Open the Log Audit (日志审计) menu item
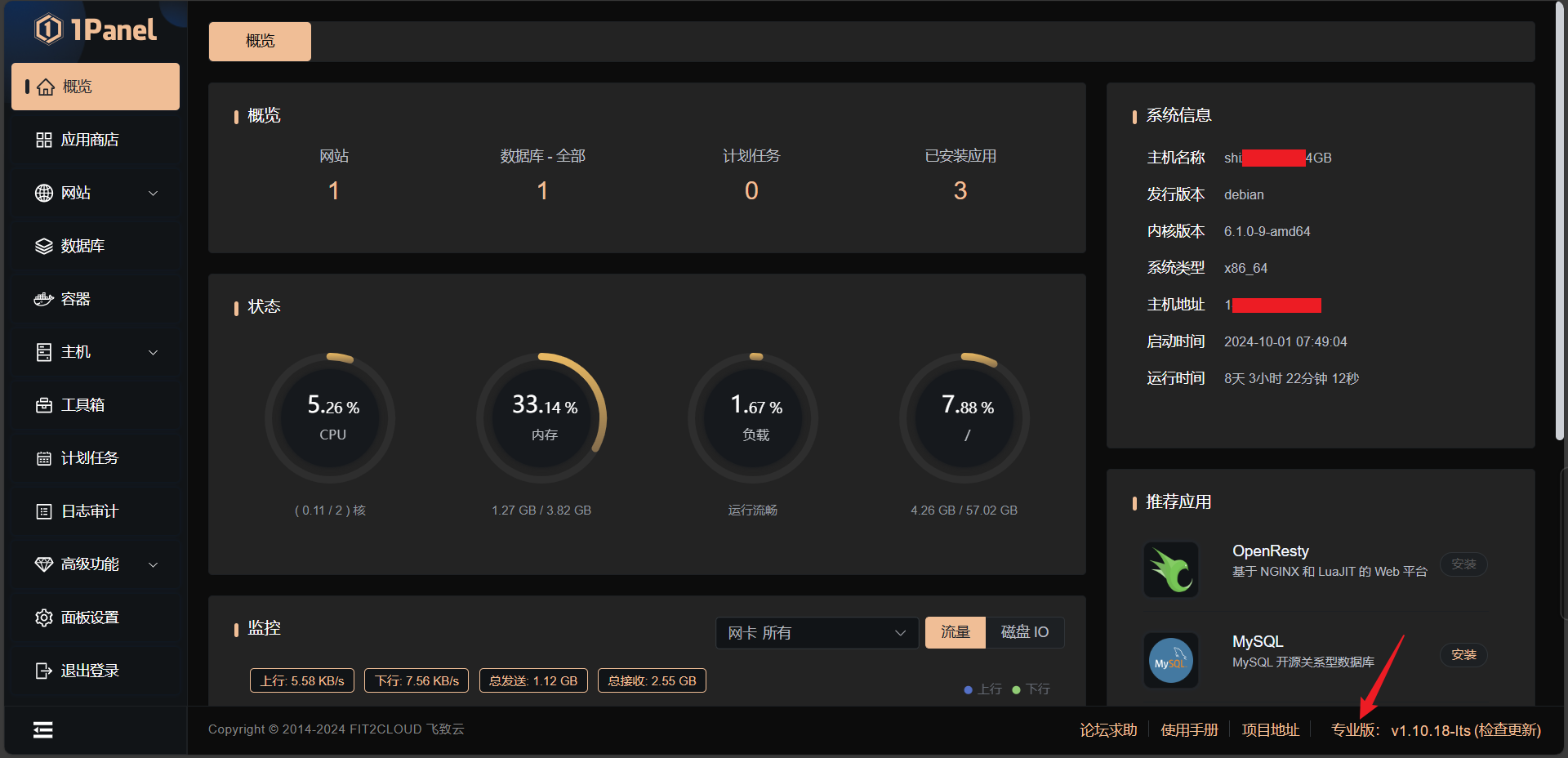This screenshot has height=758, width=1568. pos(90,511)
